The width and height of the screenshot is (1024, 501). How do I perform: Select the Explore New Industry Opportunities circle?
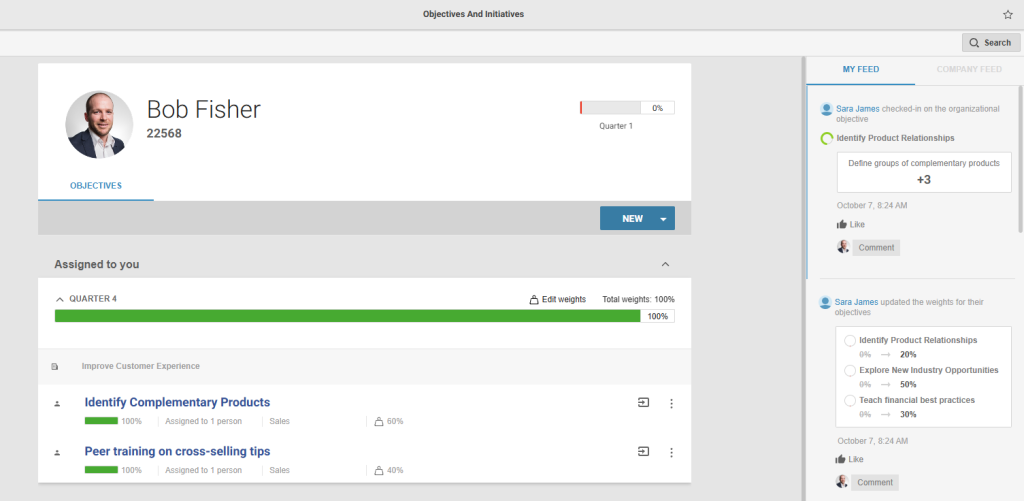[850, 370]
